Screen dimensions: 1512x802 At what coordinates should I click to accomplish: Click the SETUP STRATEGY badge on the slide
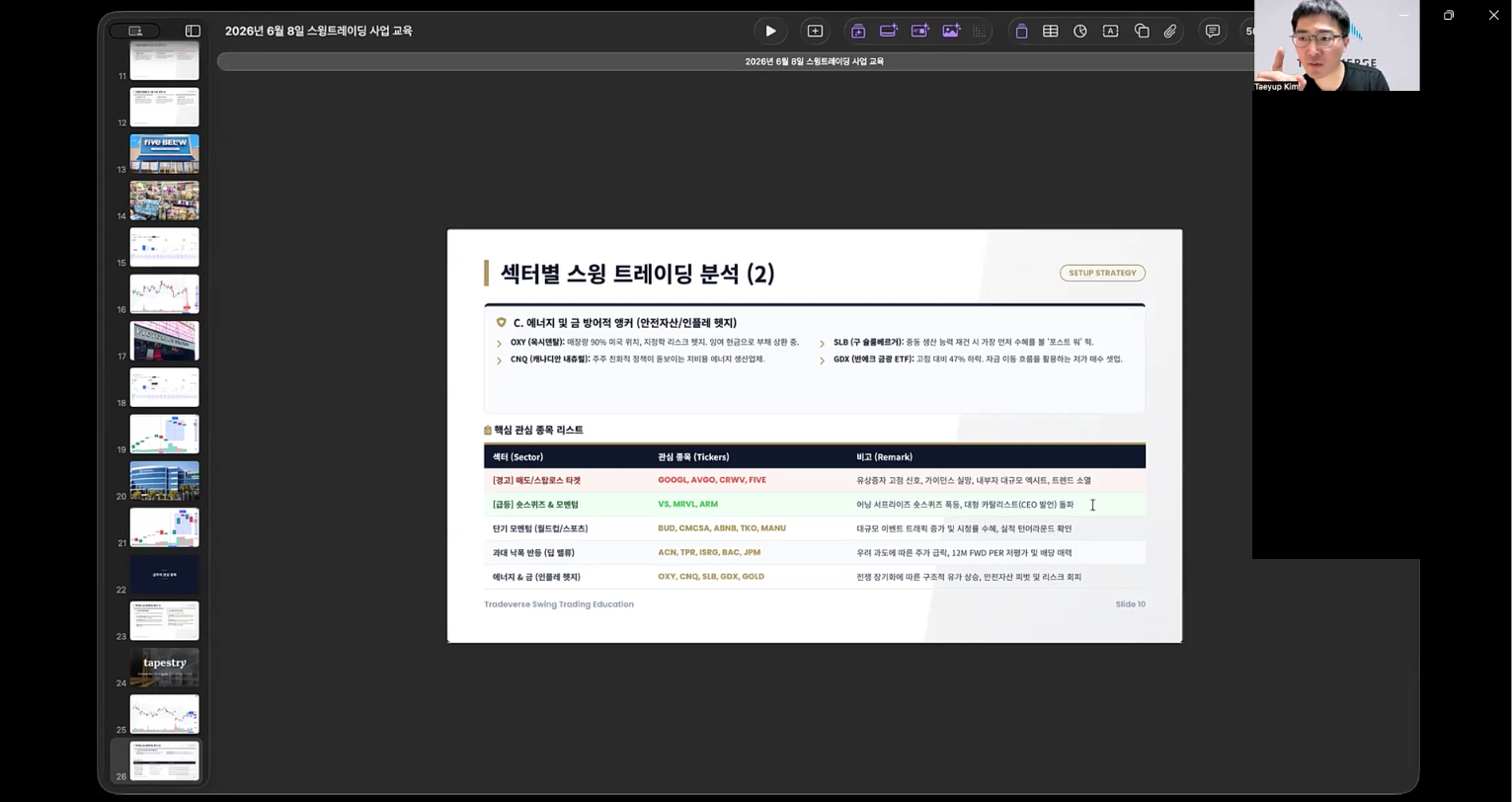coord(1102,273)
